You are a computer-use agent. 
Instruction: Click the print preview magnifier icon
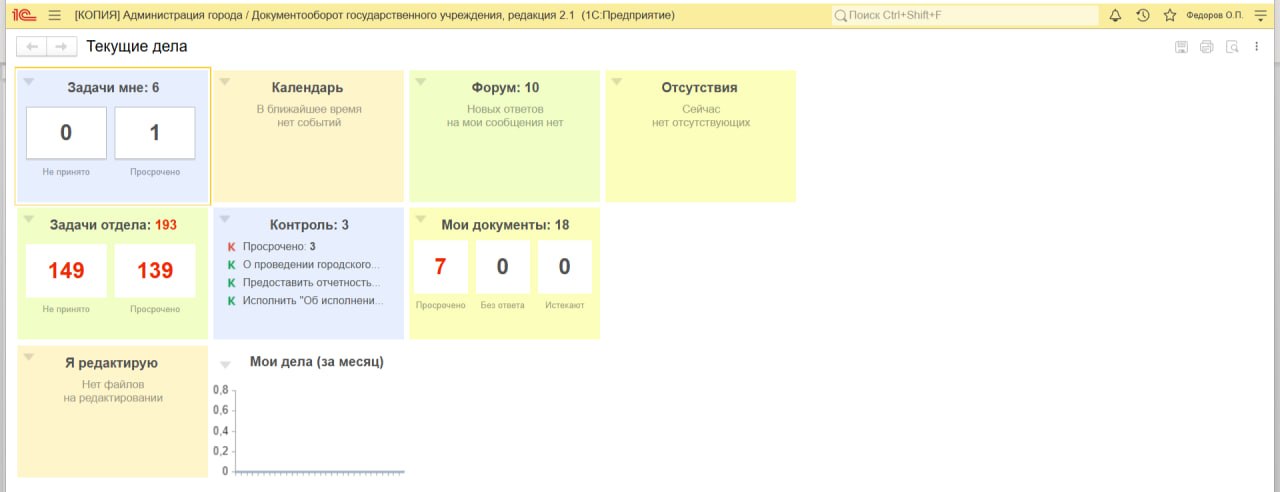tap(1232, 47)
